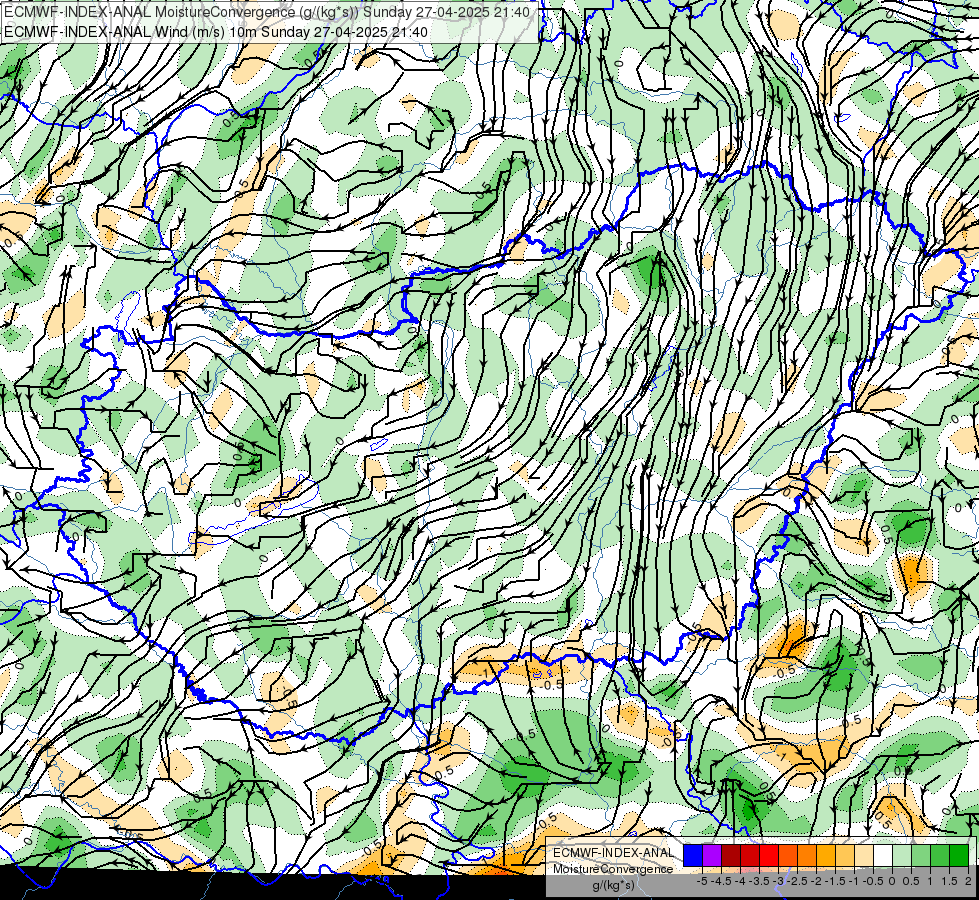Click 'ECMWF-INDEX-ANAL' label in the legend box
Image resolution: width=979 pixels, height=900 pixels.
pos(613,853)
